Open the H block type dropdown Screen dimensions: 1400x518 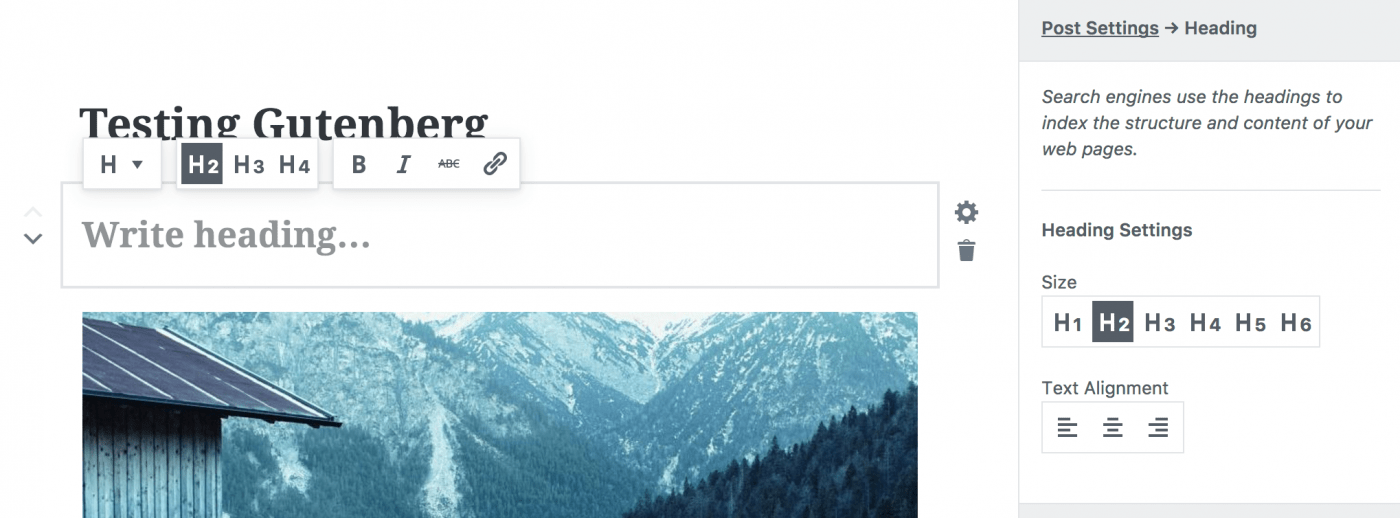point(122,164)
